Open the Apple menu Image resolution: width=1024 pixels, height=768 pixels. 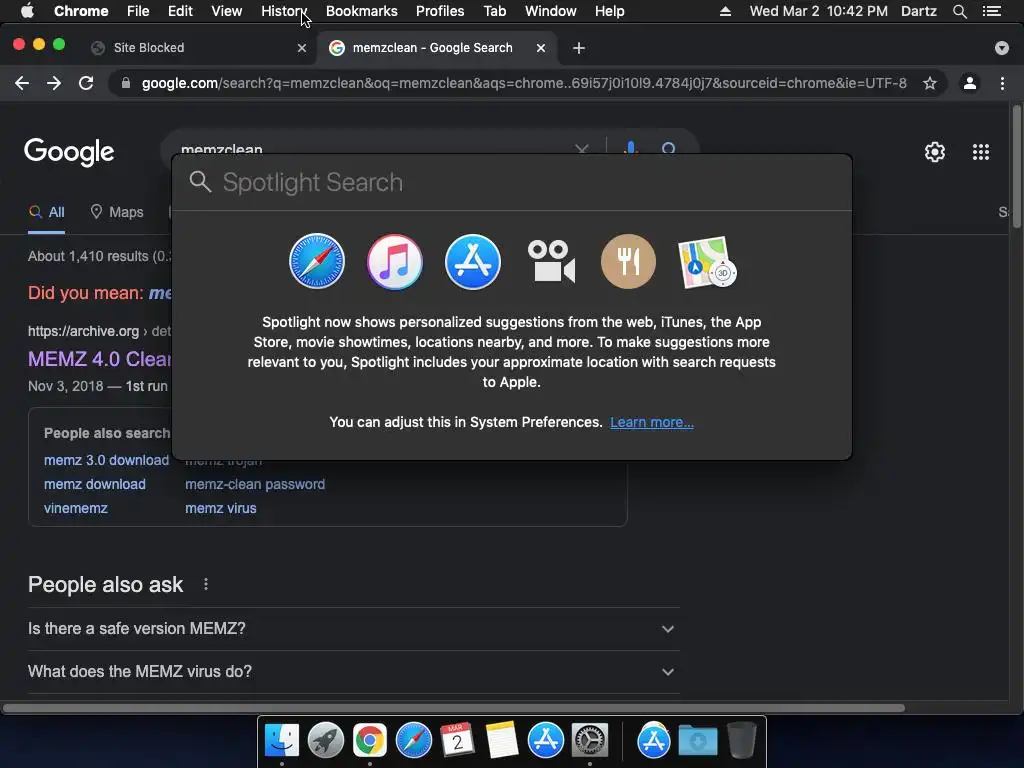coord(27,11)
